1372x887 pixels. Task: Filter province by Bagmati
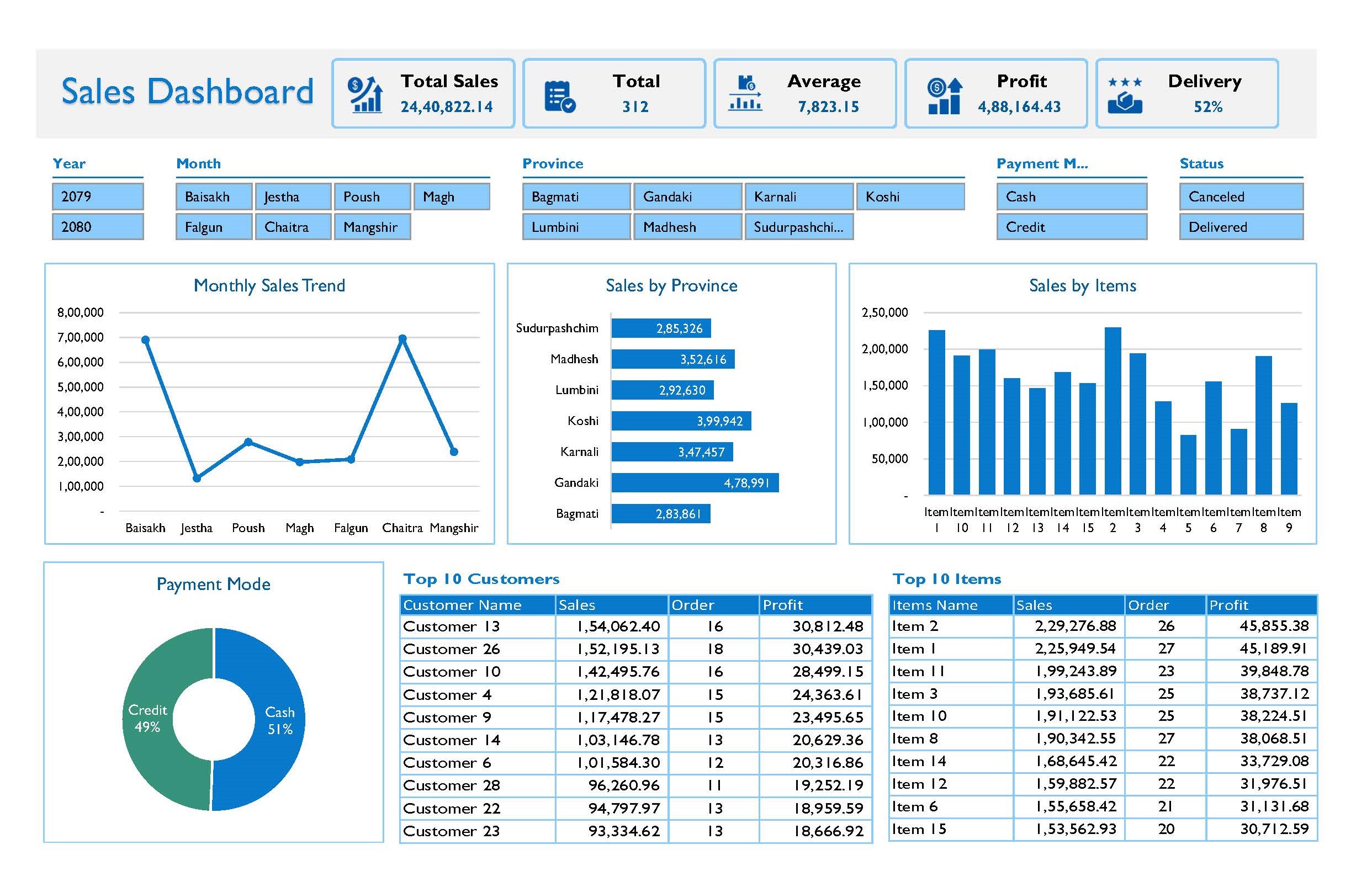click(x=576, y=196)
